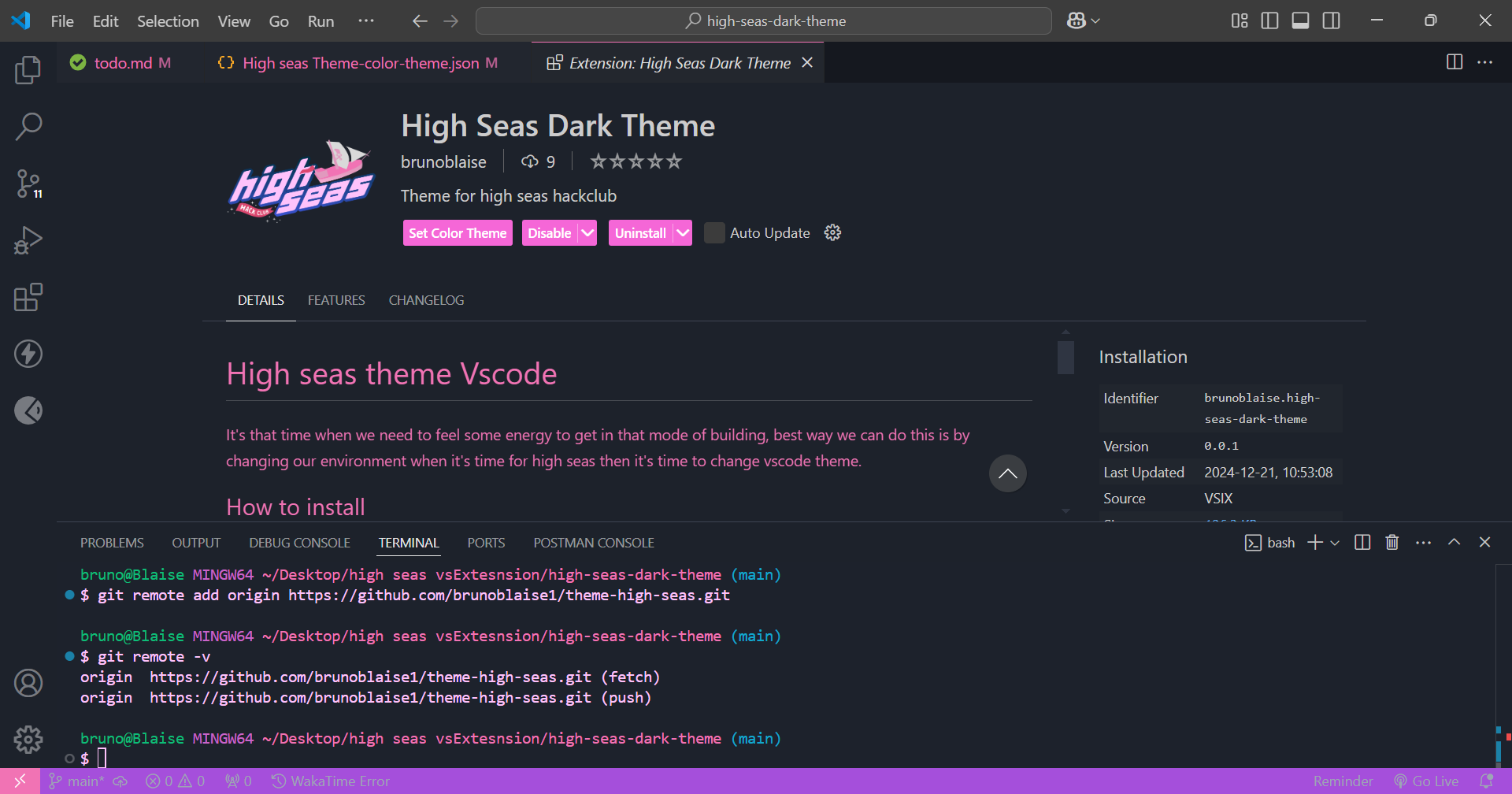Image resolution: width=1512 pixels, height=794 pixels.
Task: Open terminal panel More Actions ellipsis
Action: pos(1423,542)
